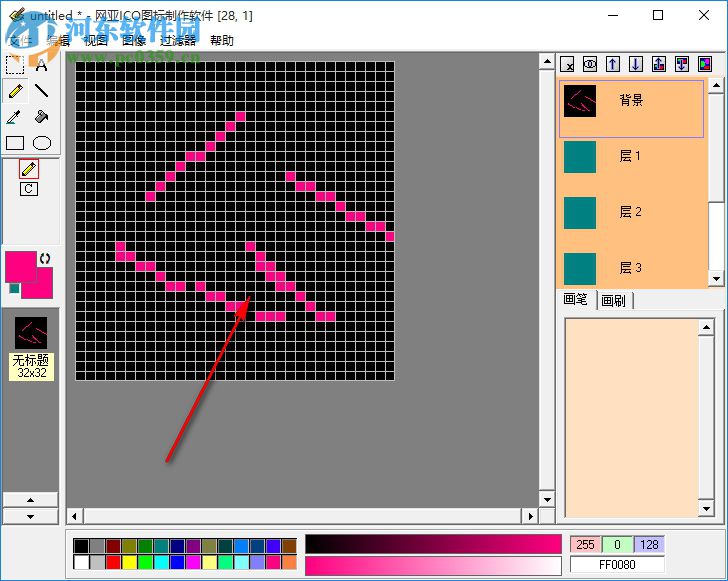Pick the eyedropper color sampler tool

point(15,117)
